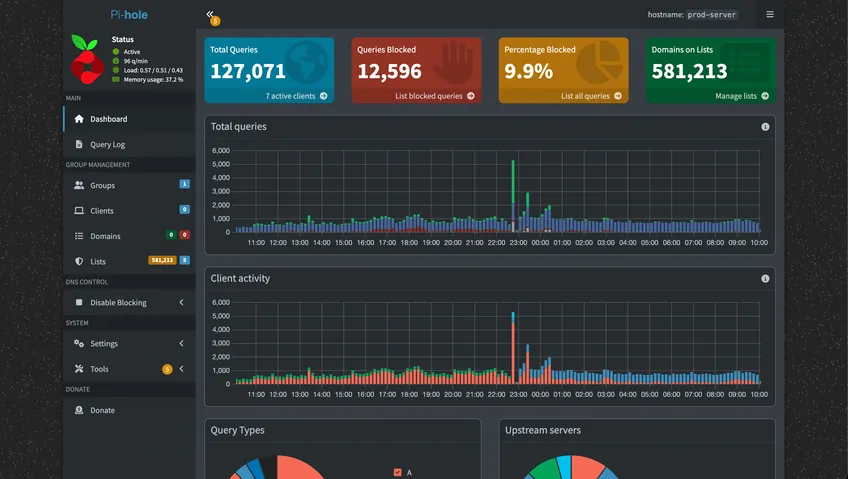Click the green 0 badge beside Domains
This screenshot has width=848, height=479.
171,235
